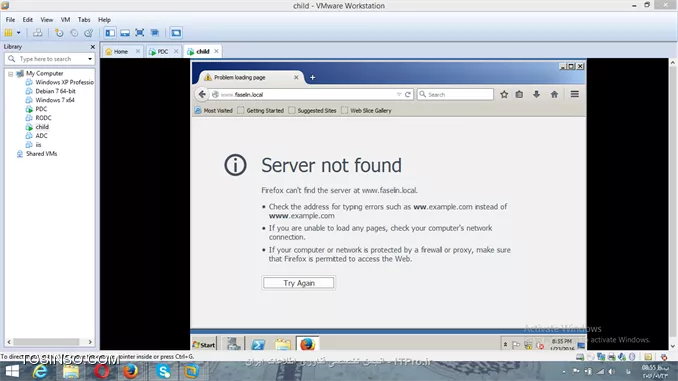This screenshot has width=678, height=381.
Task: Select the iis VM in library
Action: (x=34, y=144)
